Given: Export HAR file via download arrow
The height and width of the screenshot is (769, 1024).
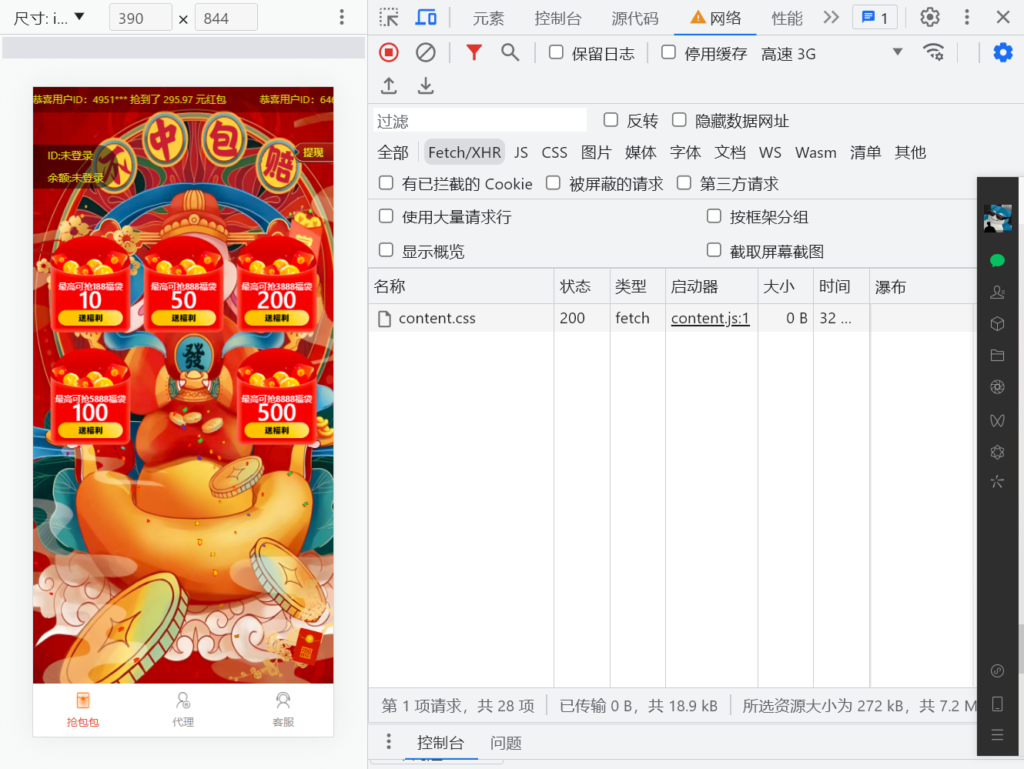Looking at the screenshot, I should click(424, 86).
